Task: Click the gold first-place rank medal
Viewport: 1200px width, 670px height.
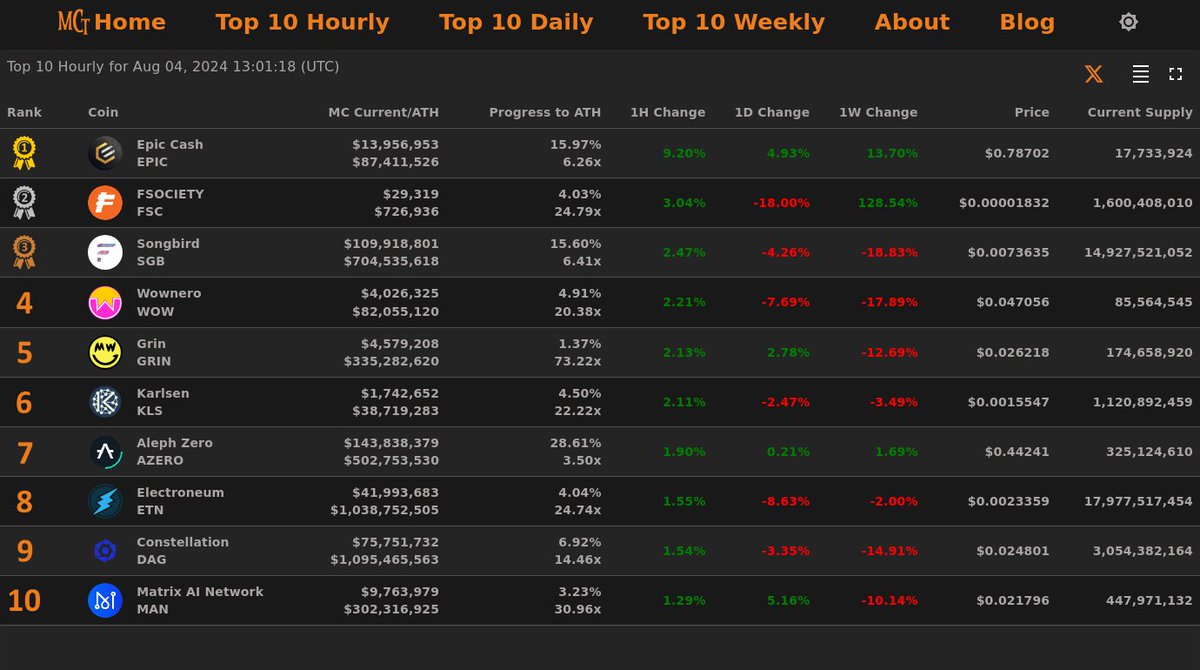Action: pyautogui.click(x=24, y=153)
